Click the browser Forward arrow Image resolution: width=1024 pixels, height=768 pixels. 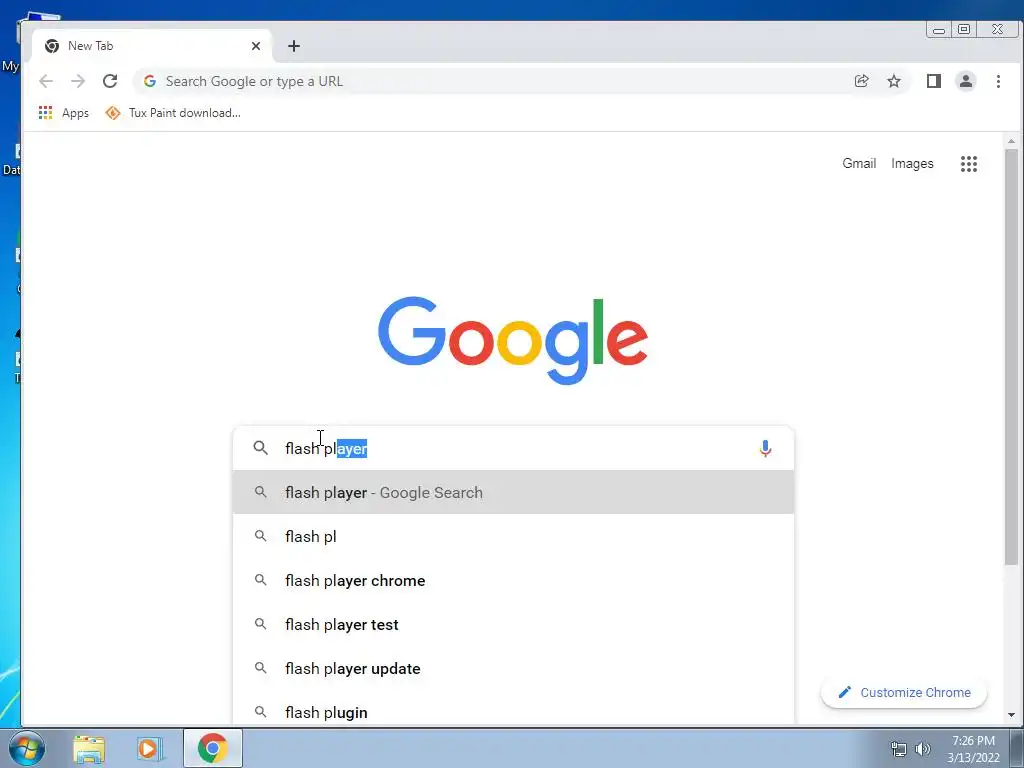coord(78,81)
